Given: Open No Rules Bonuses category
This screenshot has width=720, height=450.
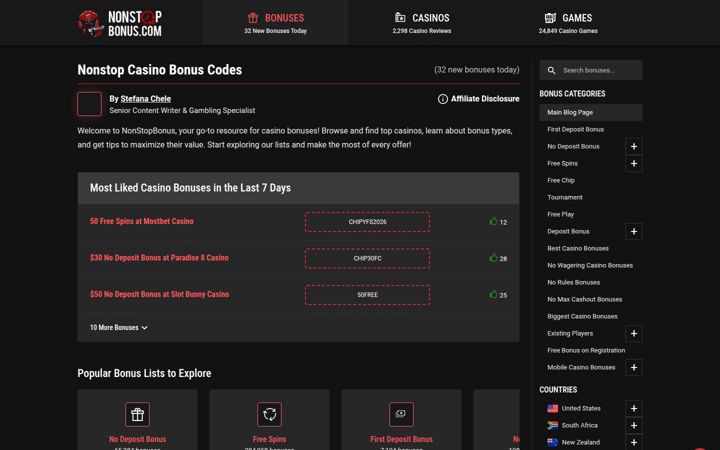Looking at the screenshot, I should [574, 282].
